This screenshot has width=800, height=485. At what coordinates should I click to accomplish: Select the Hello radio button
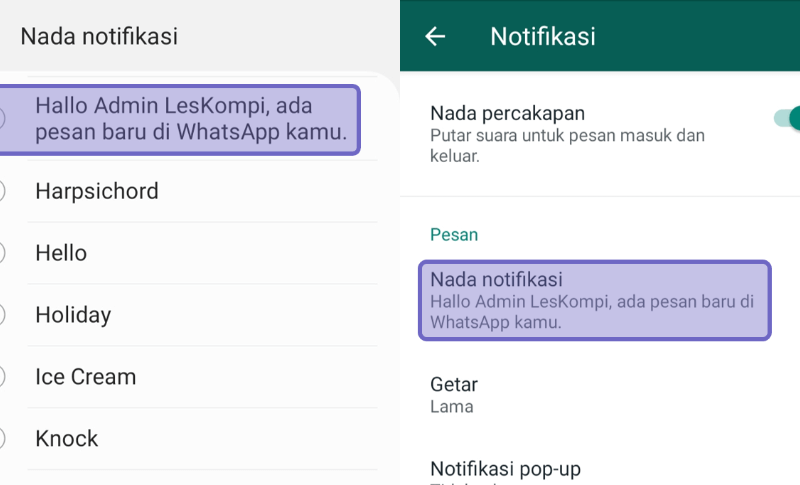(2, 253)
